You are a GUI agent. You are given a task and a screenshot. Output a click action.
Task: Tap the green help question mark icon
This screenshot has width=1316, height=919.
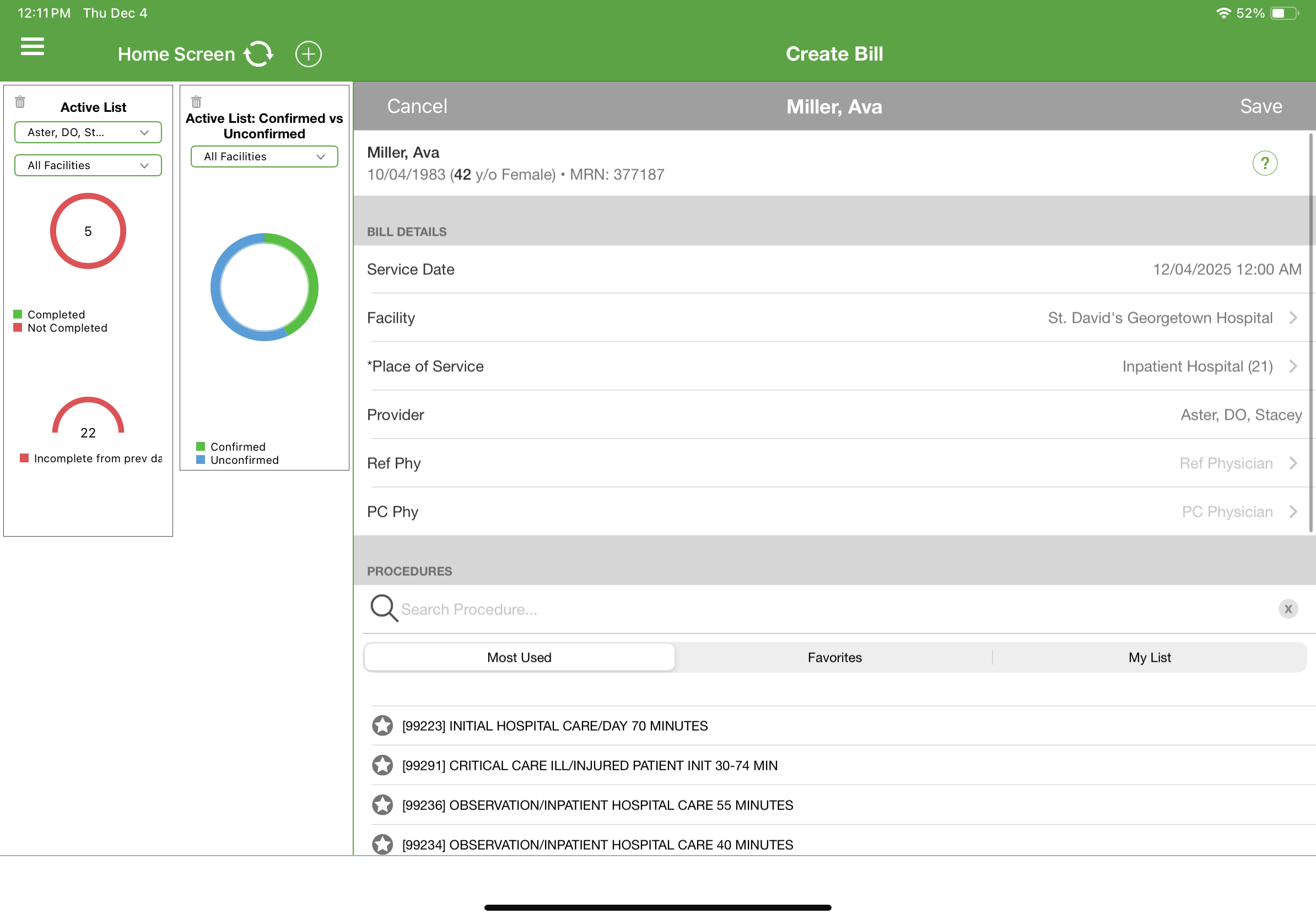tap(1264, 163)
